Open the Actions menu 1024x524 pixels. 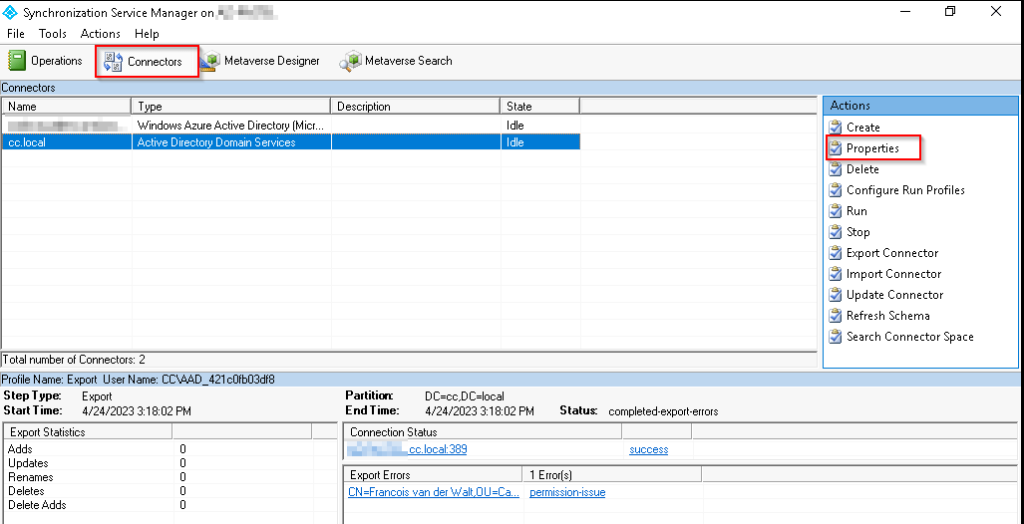100,34
